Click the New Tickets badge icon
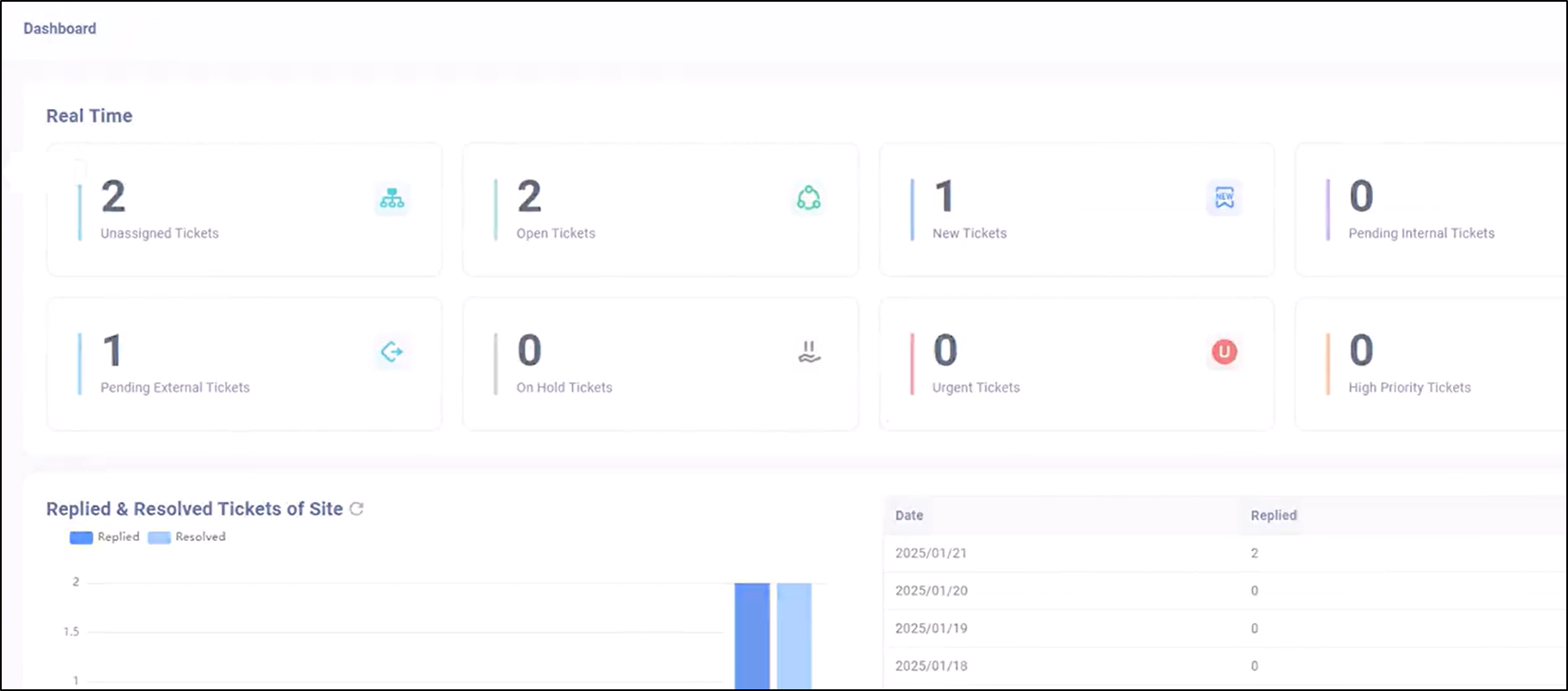The width and height of the screenshot is (1568, 691). click(x=1224, y=198)
